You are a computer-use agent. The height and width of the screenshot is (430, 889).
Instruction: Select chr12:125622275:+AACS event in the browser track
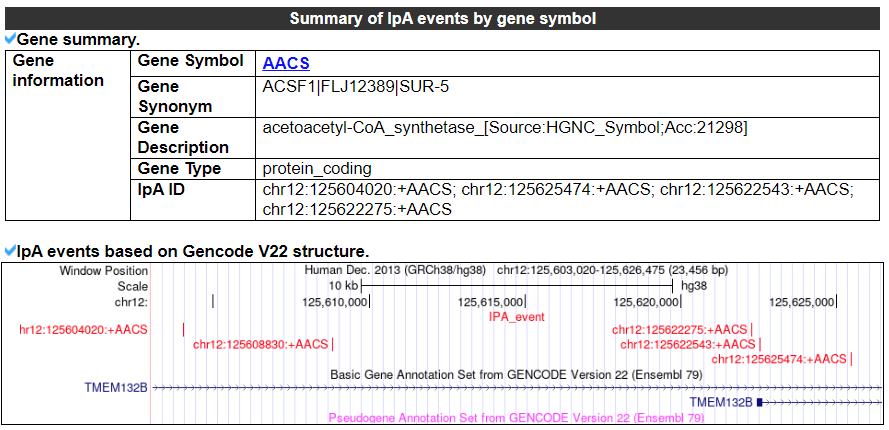[x=680, y=330]
